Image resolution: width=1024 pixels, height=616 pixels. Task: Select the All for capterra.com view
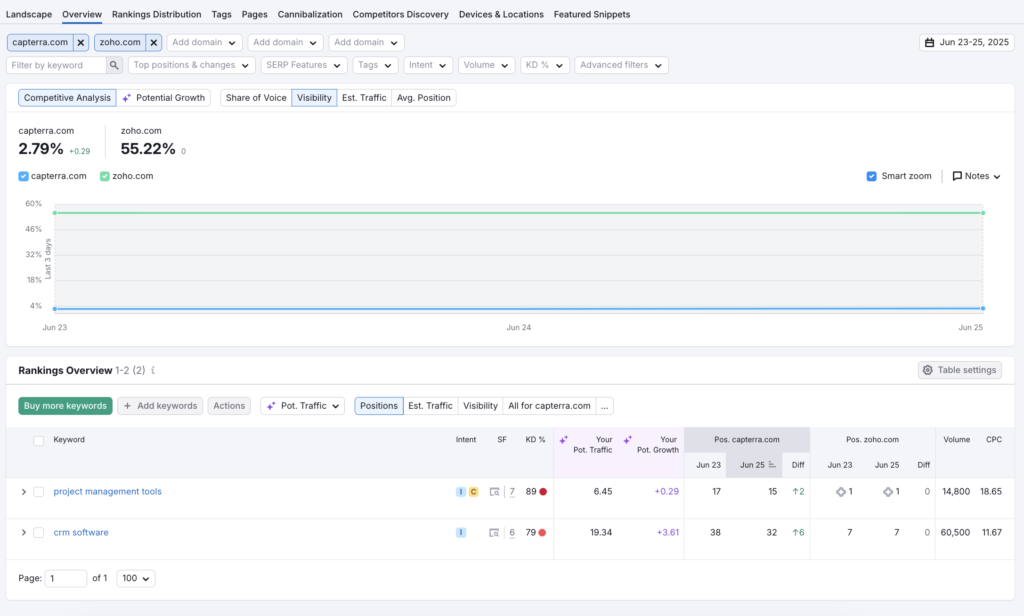tap(549, 406)
